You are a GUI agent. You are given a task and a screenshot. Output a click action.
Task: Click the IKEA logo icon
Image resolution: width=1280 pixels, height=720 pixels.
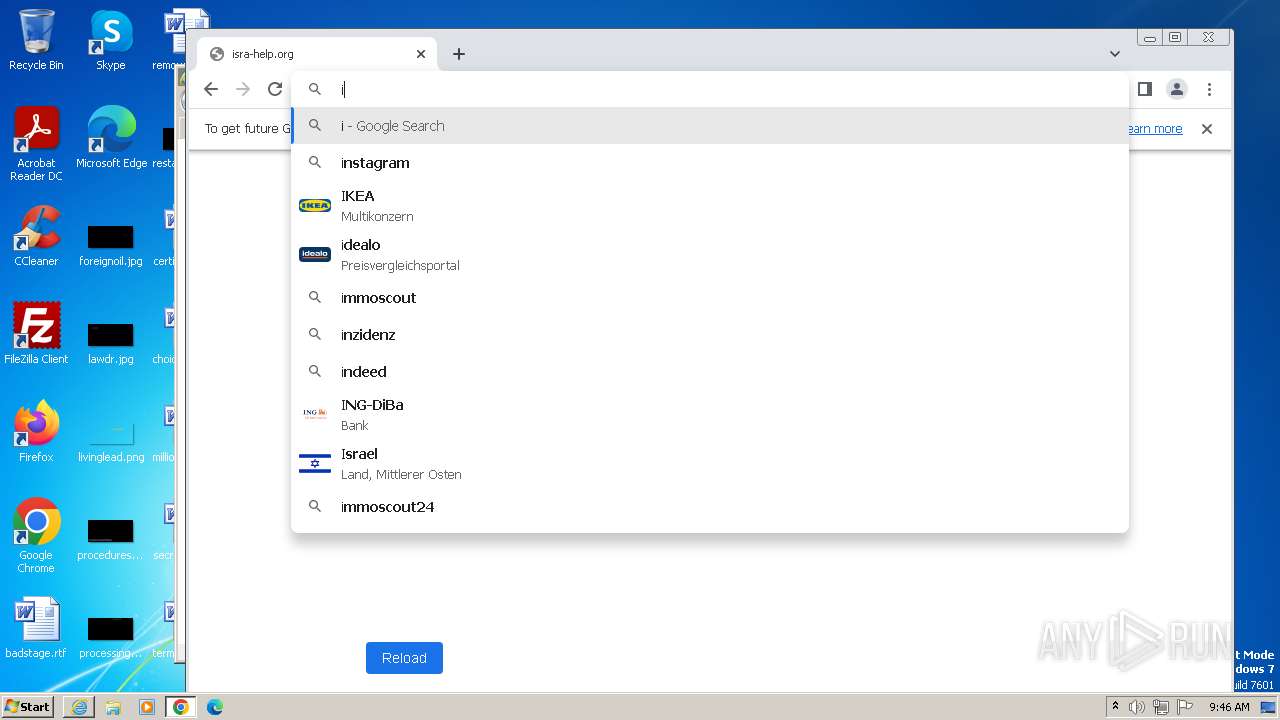click(315, 205)
